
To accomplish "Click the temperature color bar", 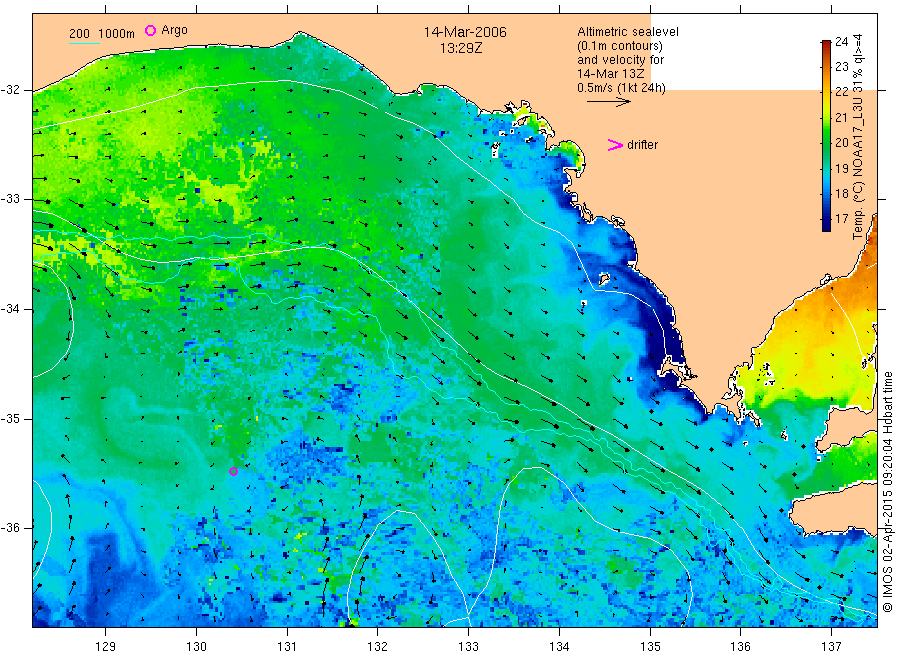I will click(x=826, y=136).
